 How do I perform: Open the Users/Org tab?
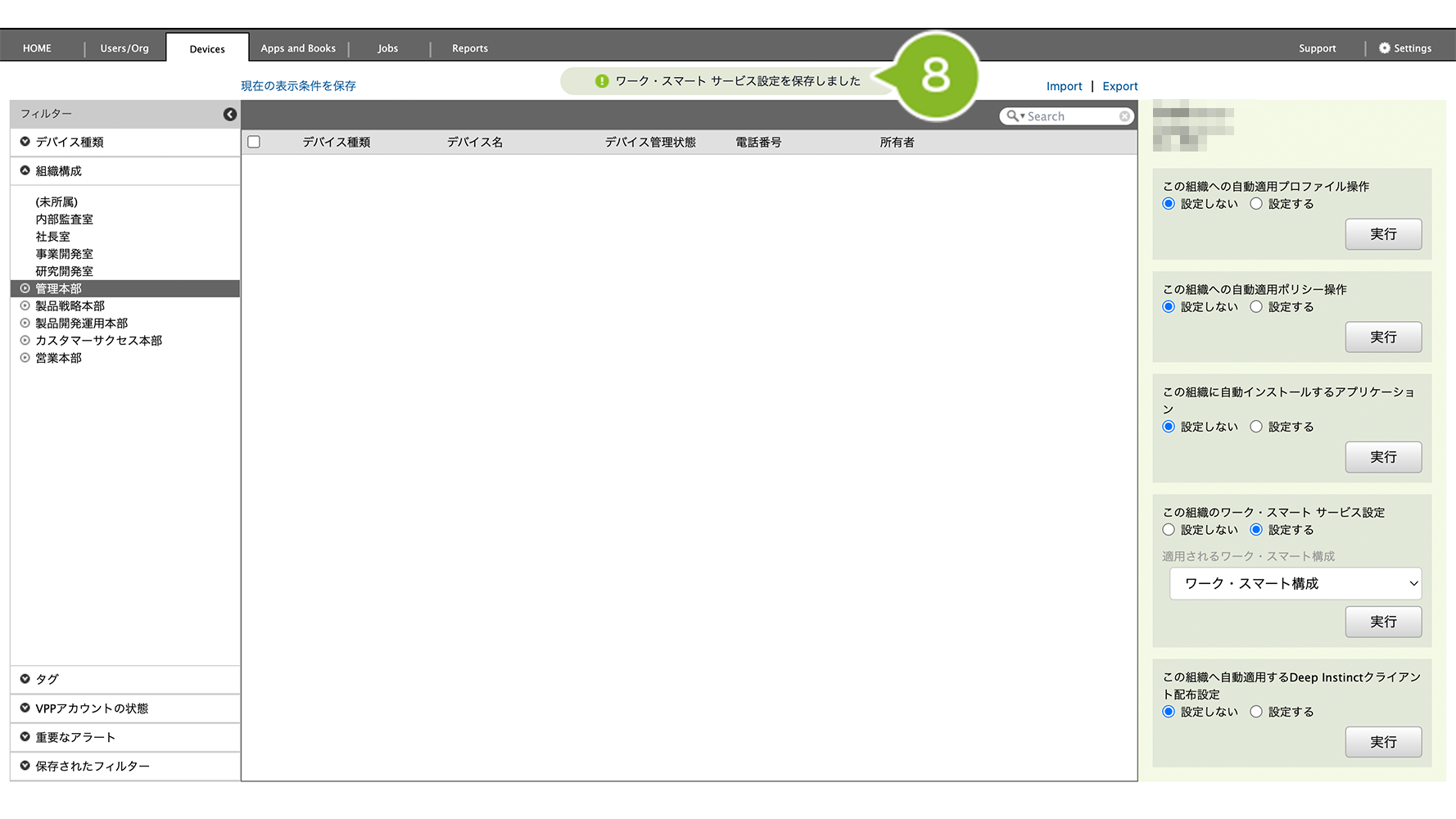124,48
